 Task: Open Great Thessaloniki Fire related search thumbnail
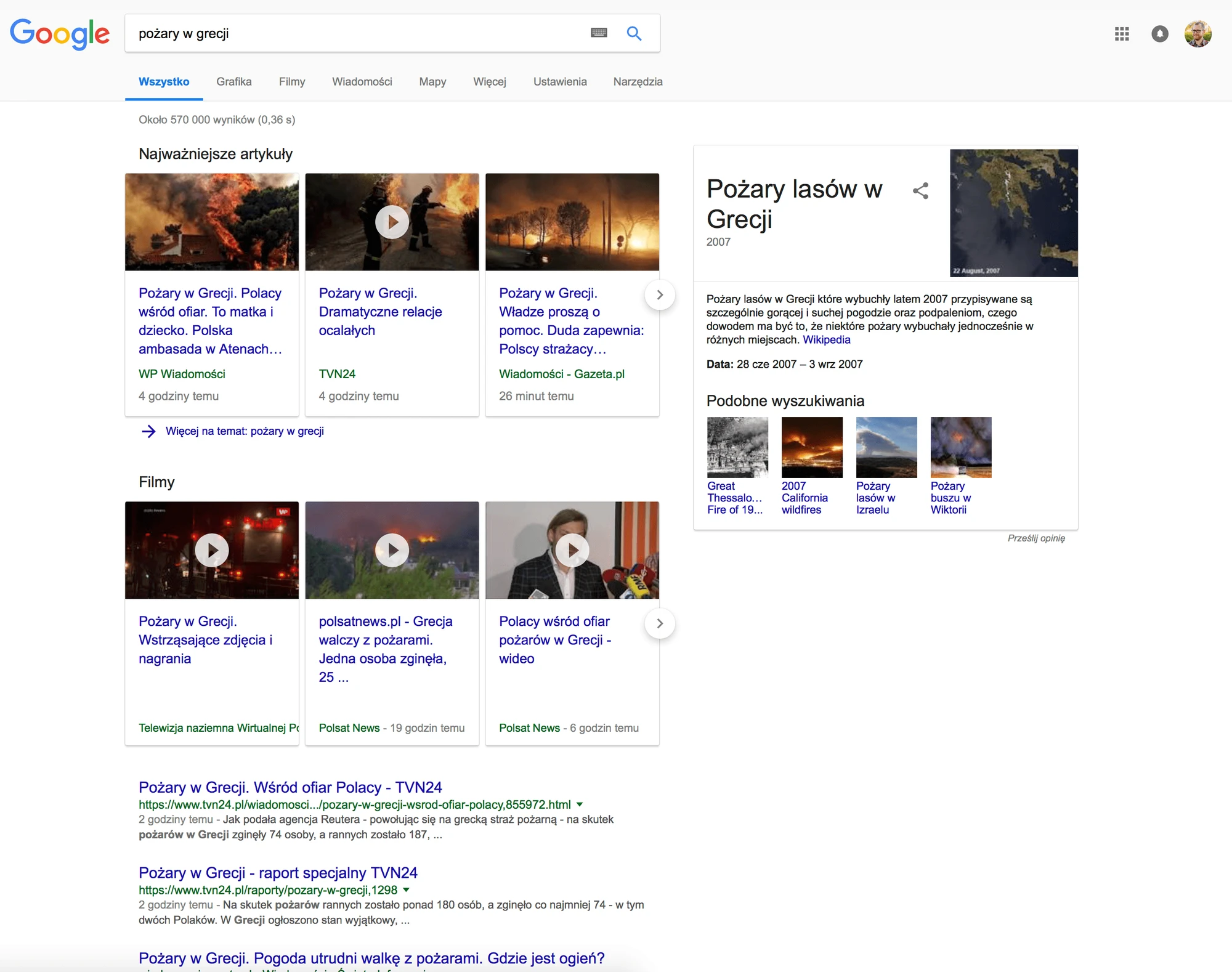pos(737,447)
